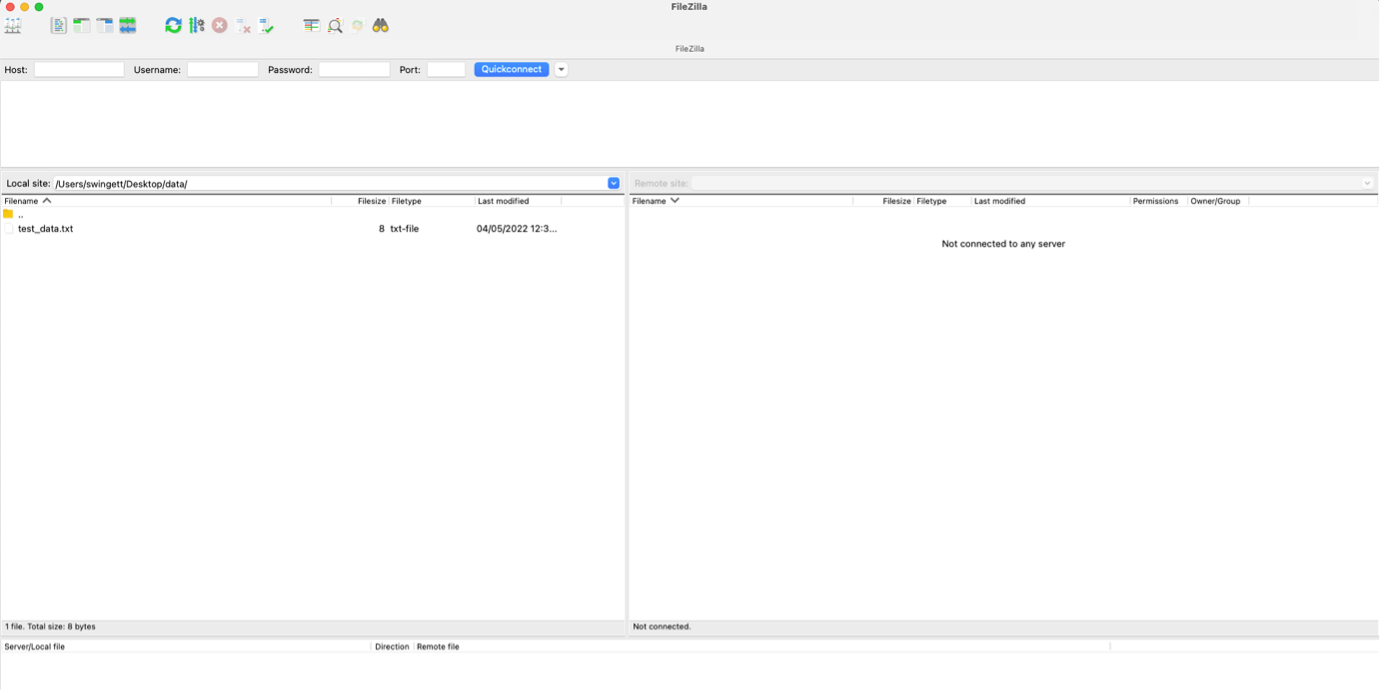Image resolution: width=1384 pixels, height=693 pixels.
Task: Refresh the file and folder lists
Action: pos(173,26)
